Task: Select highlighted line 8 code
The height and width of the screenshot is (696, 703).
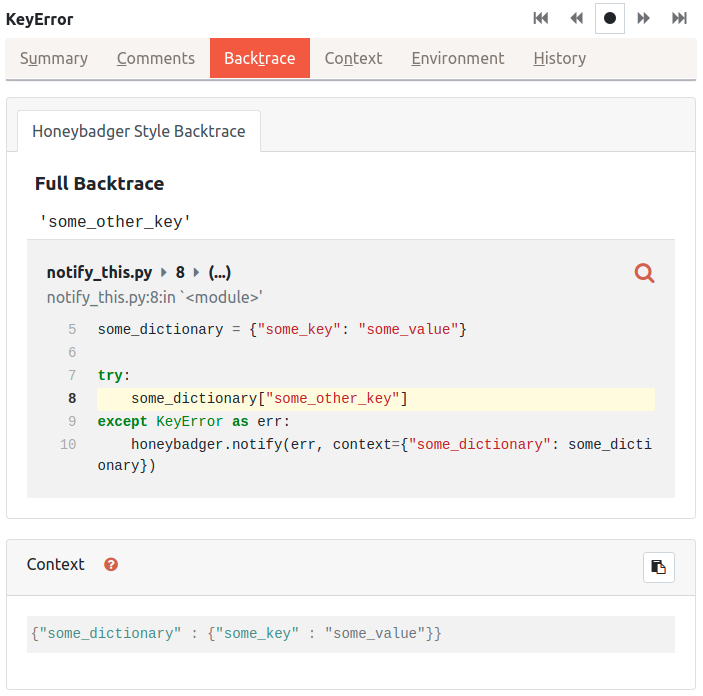Action: pos(376,399)
